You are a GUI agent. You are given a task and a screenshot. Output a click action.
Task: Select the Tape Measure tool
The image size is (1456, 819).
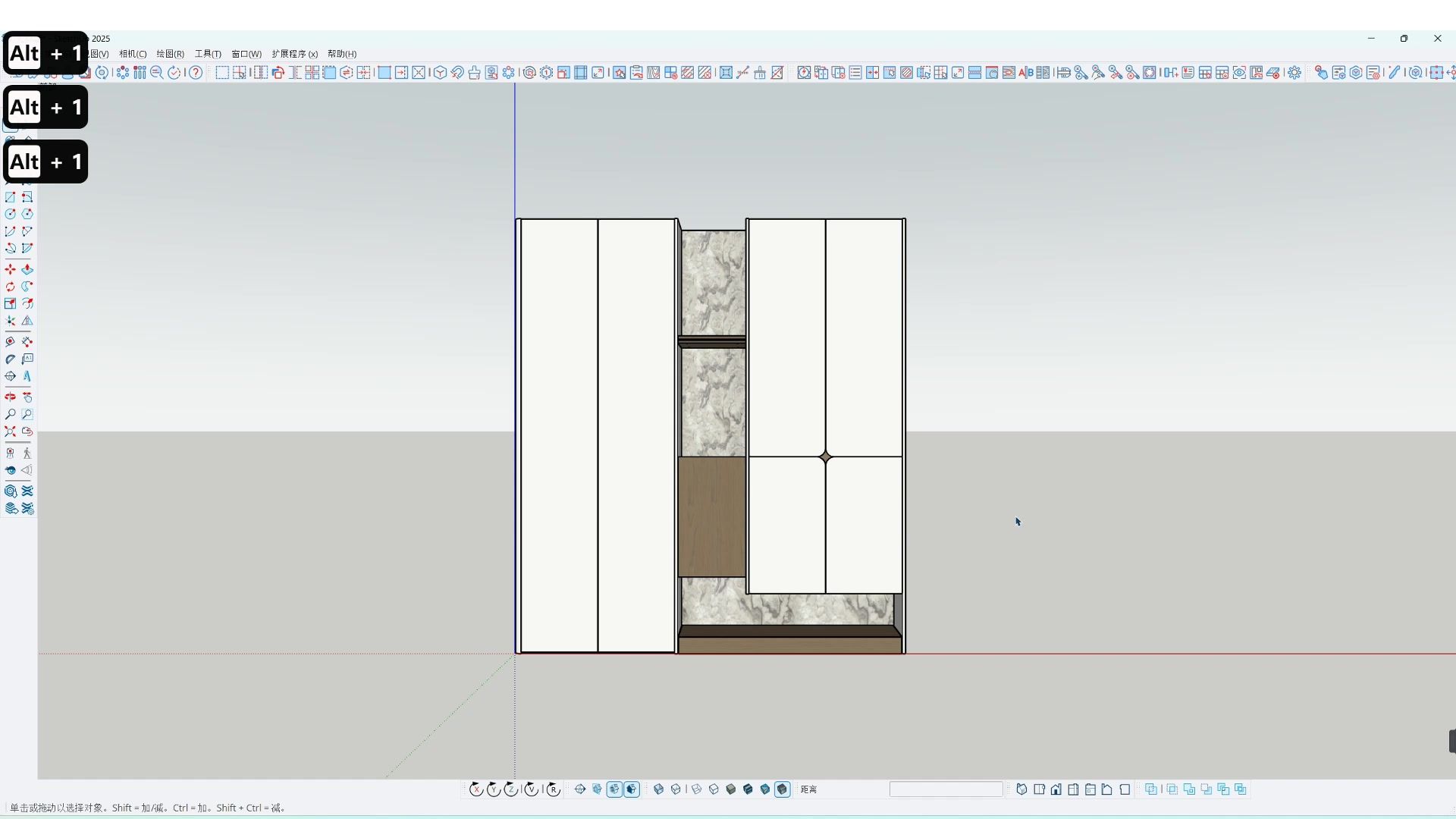[10, 342]
